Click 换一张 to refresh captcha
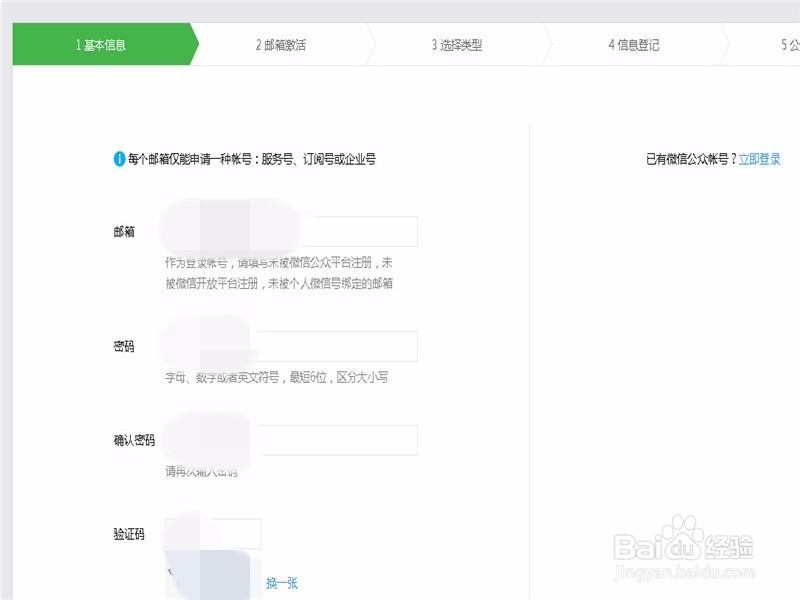 click(x=282, y=583)
